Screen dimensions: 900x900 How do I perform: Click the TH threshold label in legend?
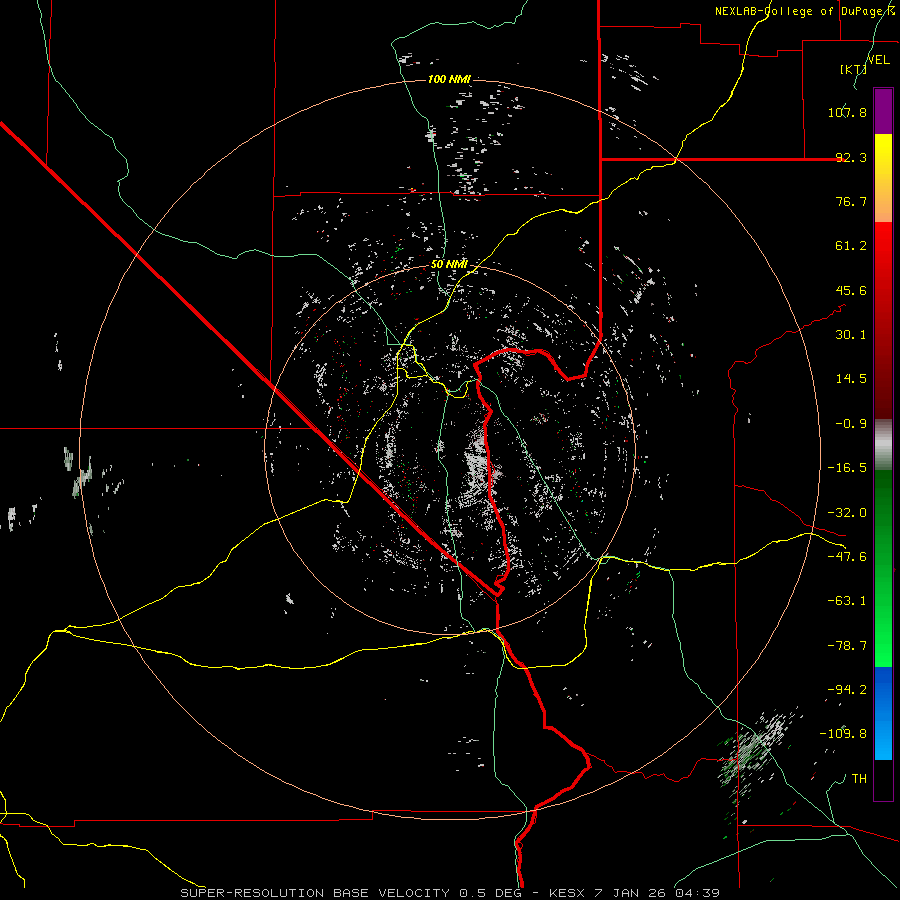pos(859,779)
